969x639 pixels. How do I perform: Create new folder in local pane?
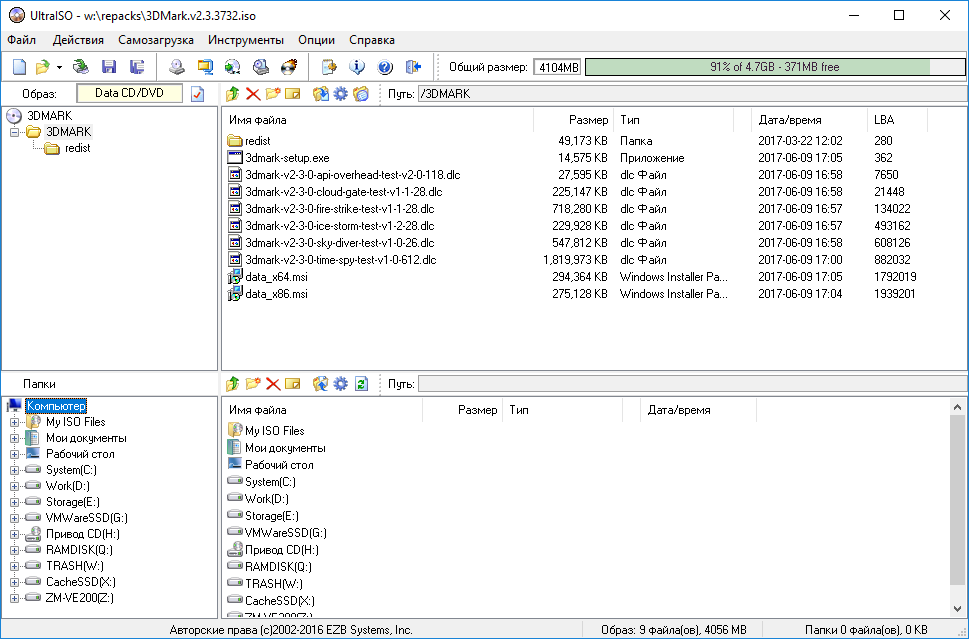point(253,384)
